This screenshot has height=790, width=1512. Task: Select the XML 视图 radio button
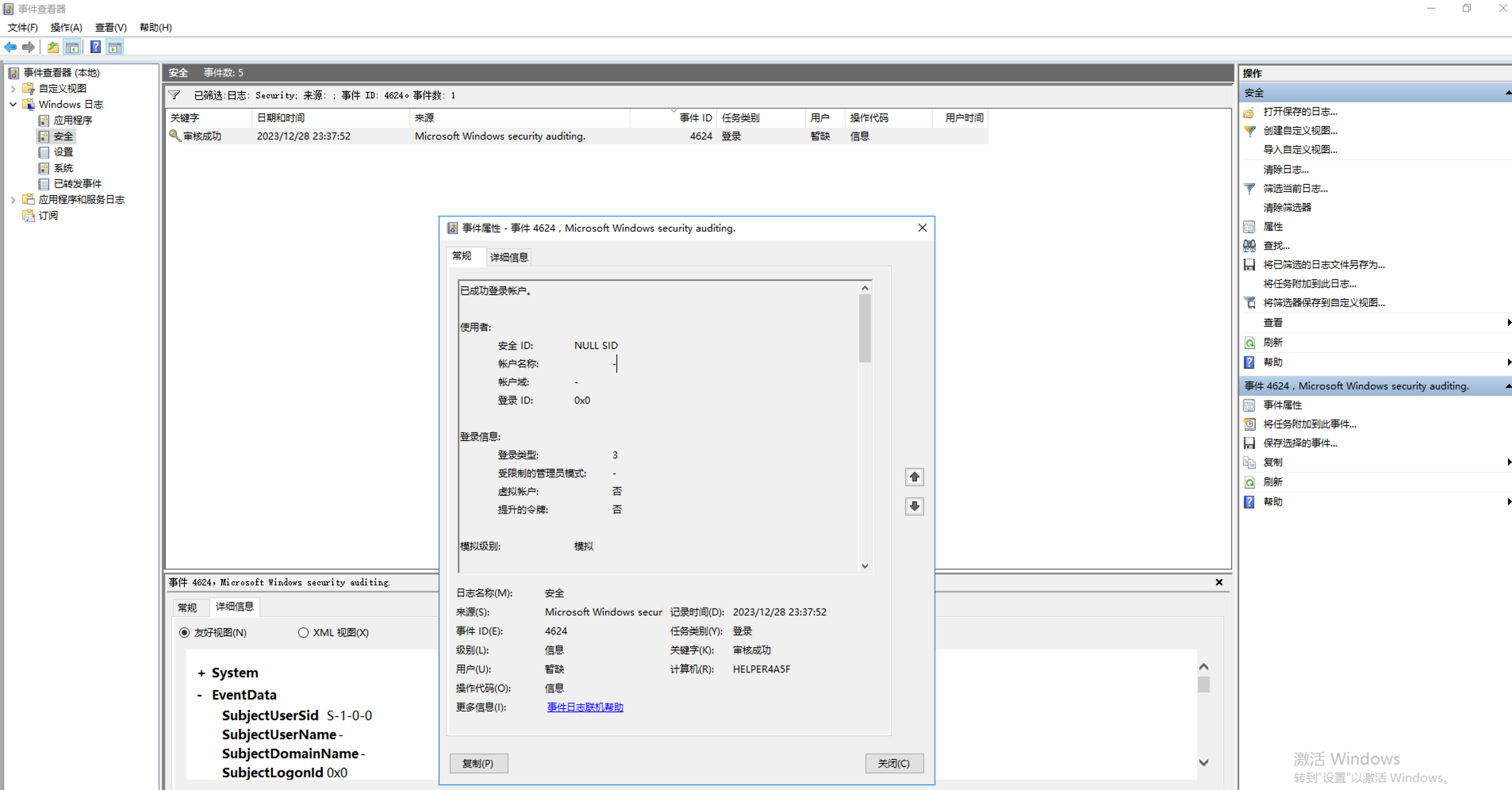click(x=303, y=632)
